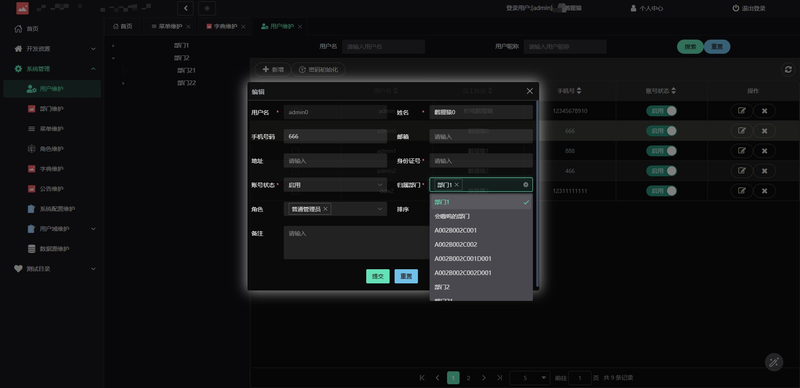Expand the 开发资源 sidebar menu
Viewport: 800px width, 388px height.
[54, 48]
